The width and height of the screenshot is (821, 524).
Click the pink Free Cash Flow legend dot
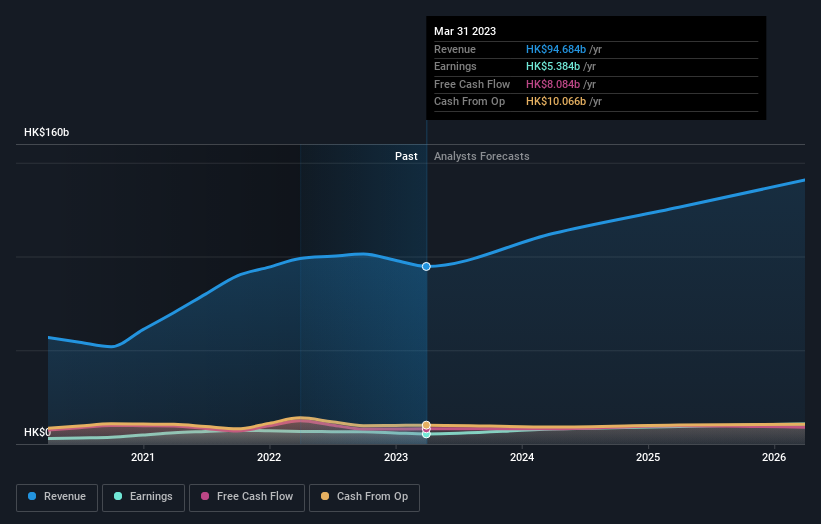point(205,496)
